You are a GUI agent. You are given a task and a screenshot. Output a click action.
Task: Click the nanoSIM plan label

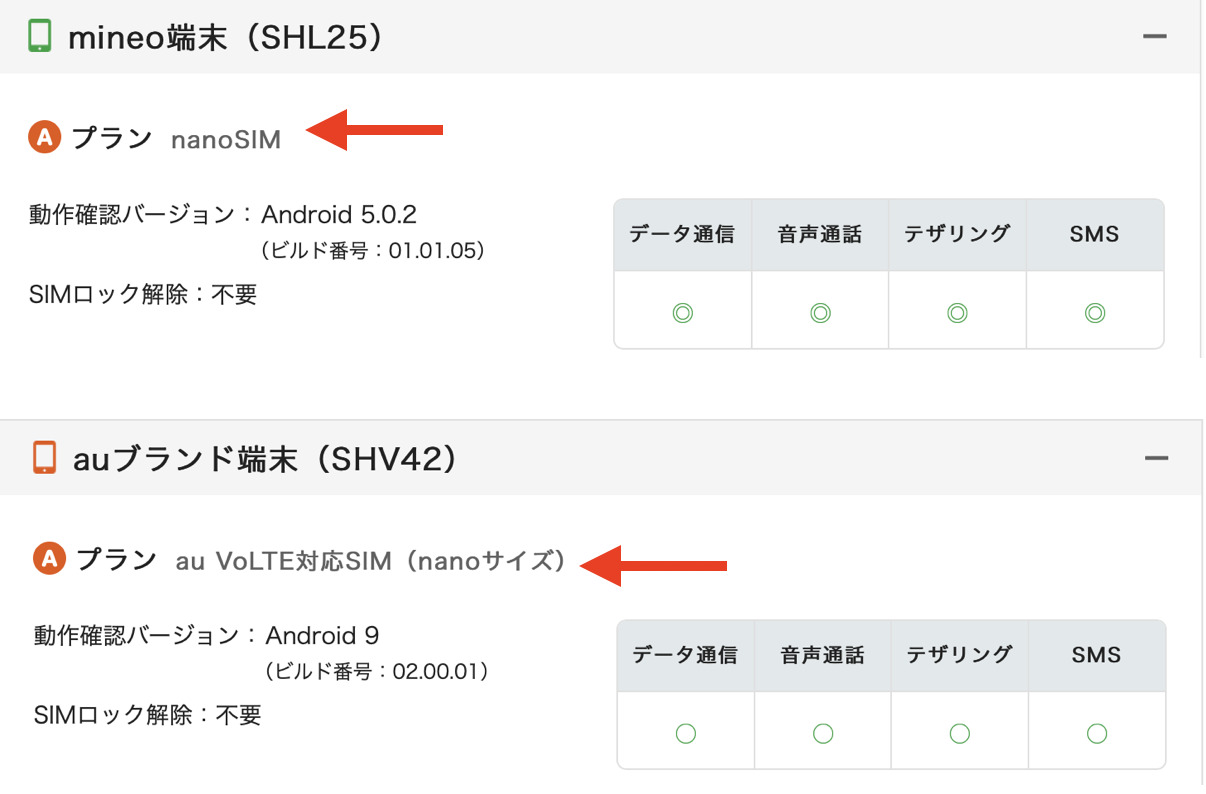point(226,140)
